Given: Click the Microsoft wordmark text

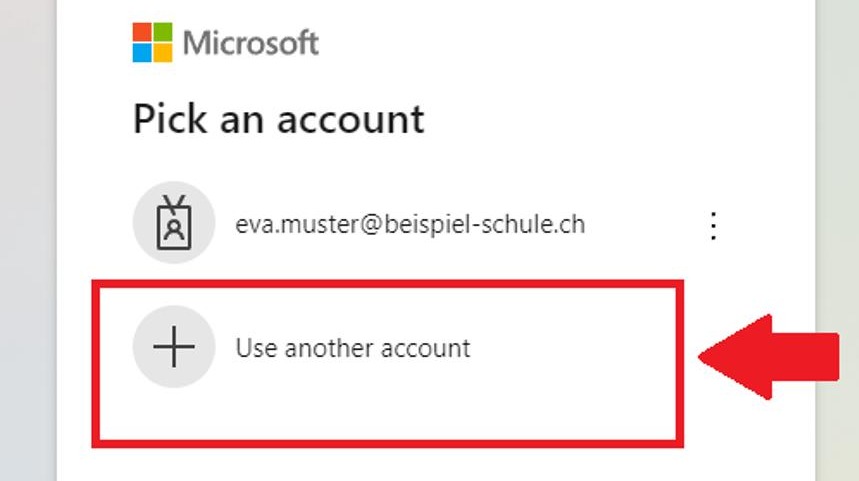Looking at the screenshot, I should coord(250,43).
